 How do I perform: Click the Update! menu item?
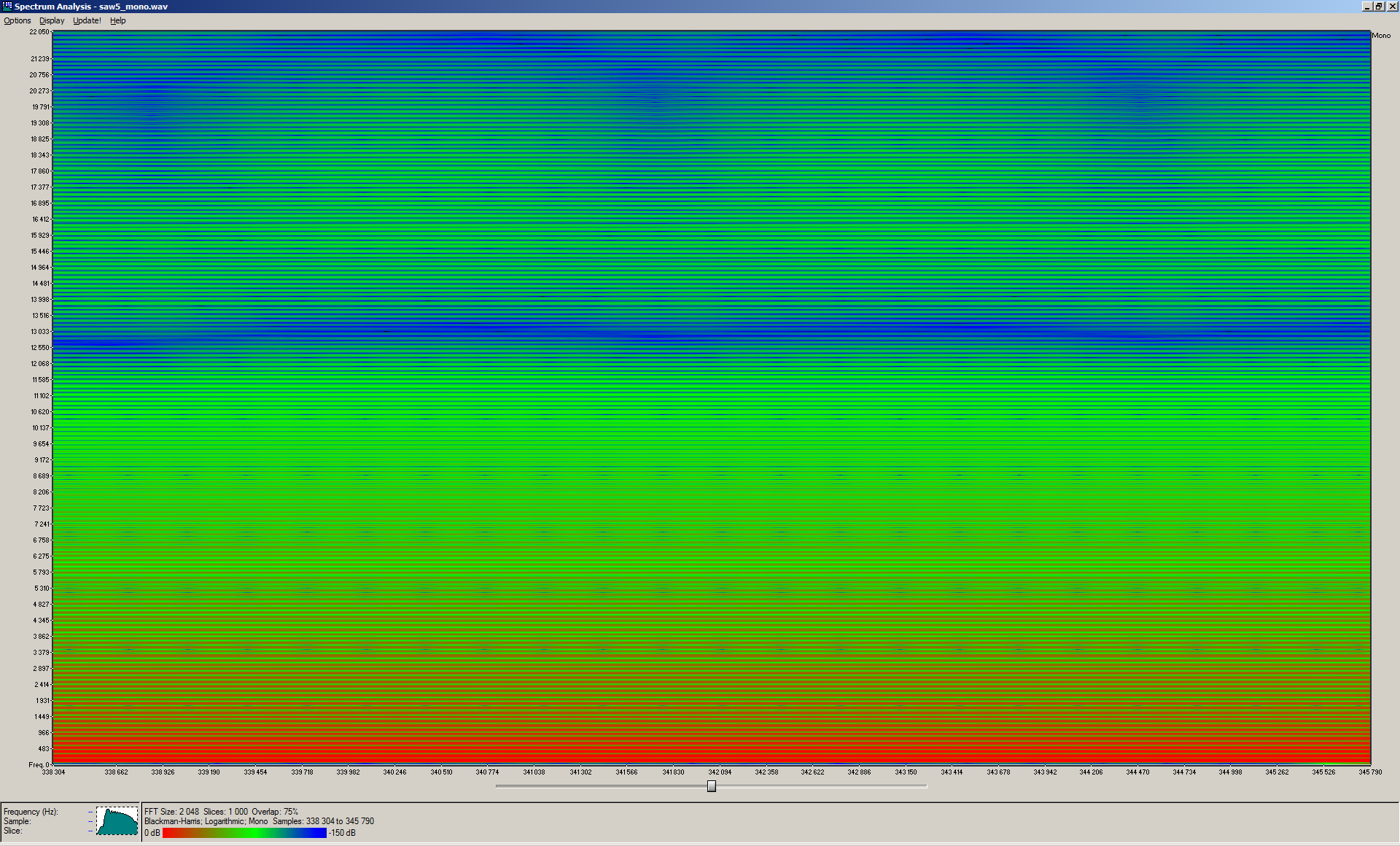pyautogui.click(x=87, y=20)
